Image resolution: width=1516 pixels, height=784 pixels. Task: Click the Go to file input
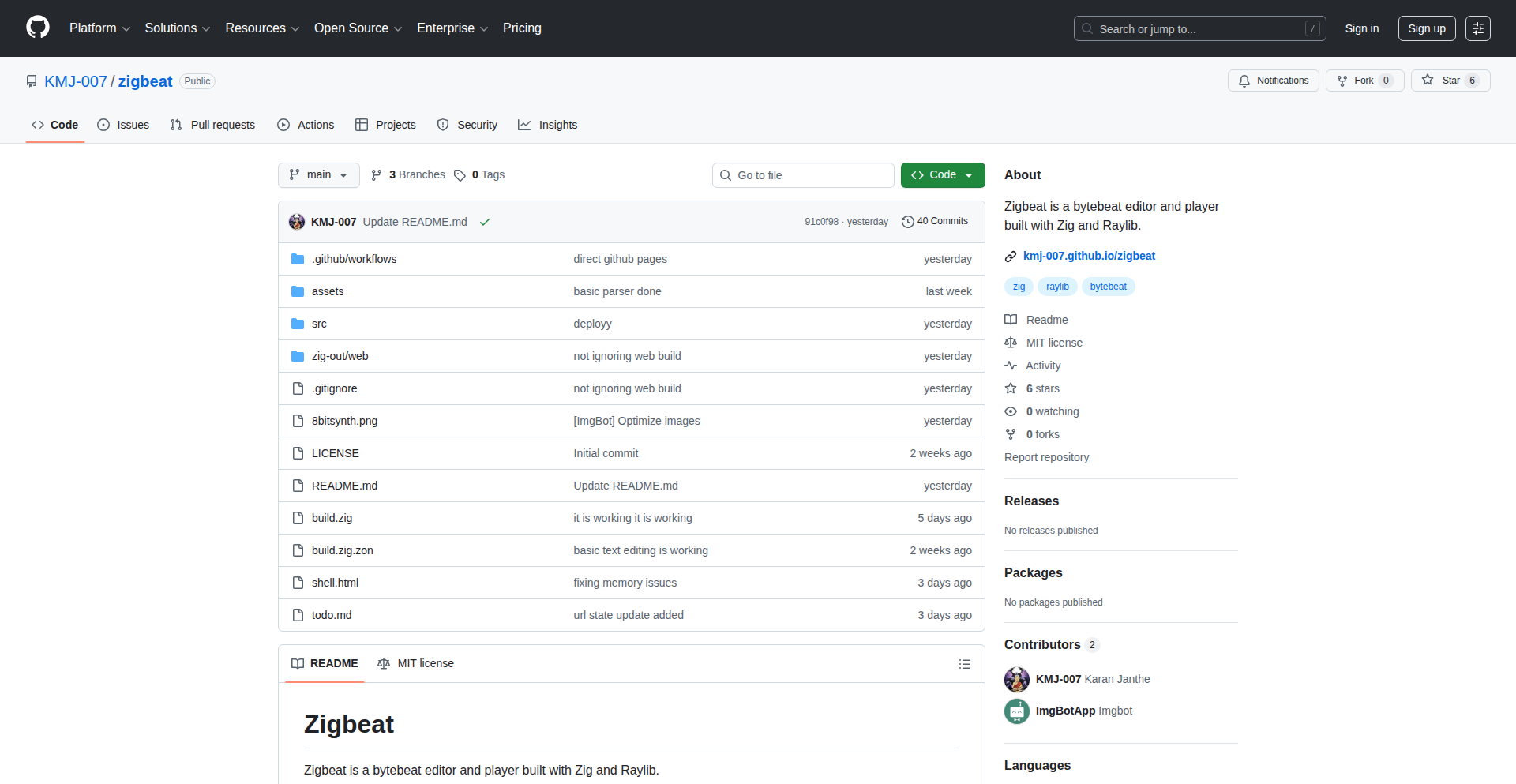(803, 175)
